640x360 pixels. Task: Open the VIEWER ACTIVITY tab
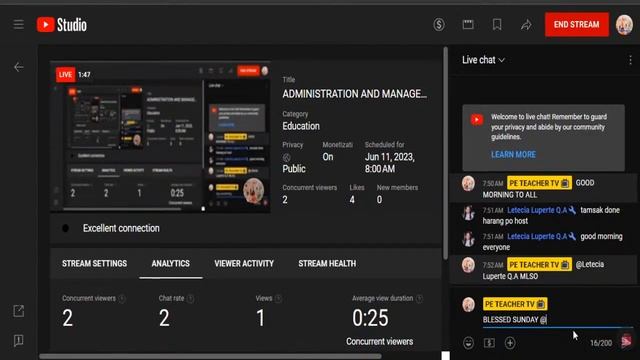[x=244, y=264]
